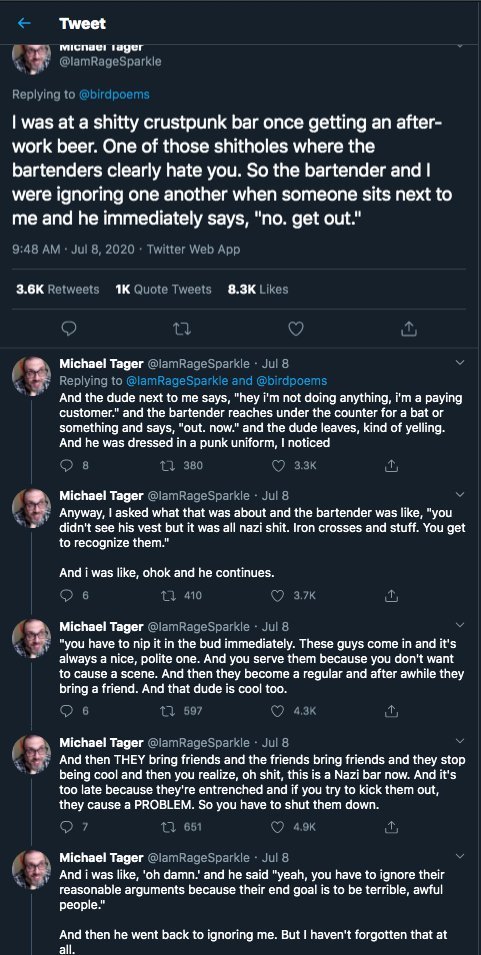Share the reply with 4.9K likes

point(393,827)
